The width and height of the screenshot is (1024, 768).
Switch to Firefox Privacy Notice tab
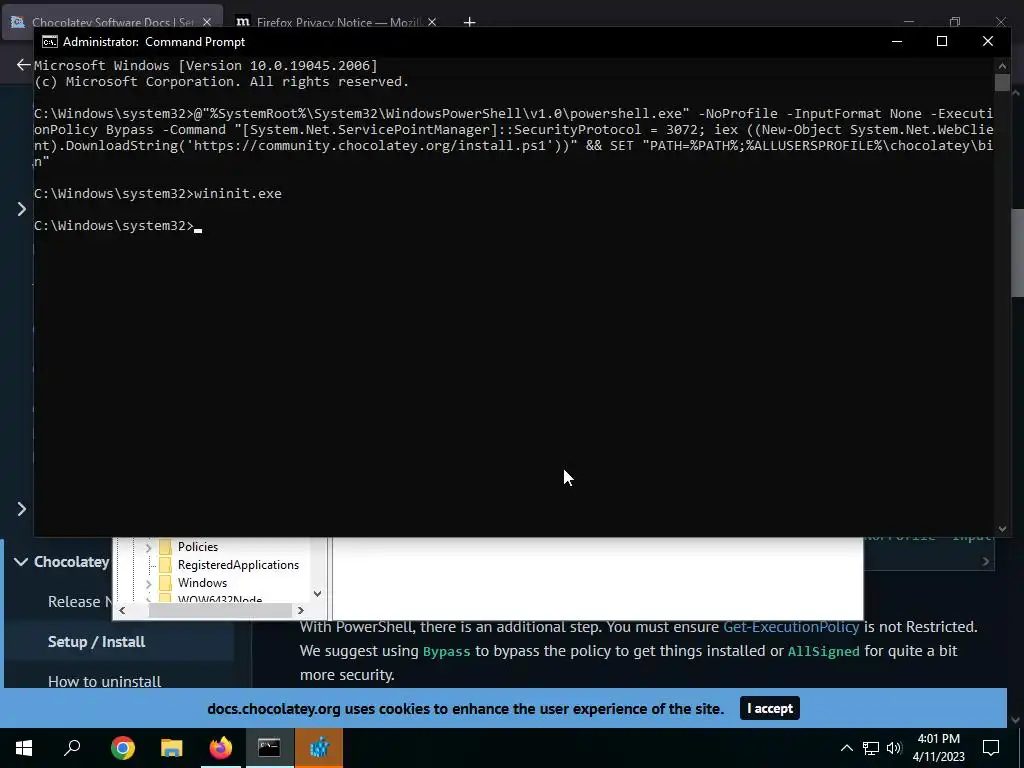click(338, 22)
